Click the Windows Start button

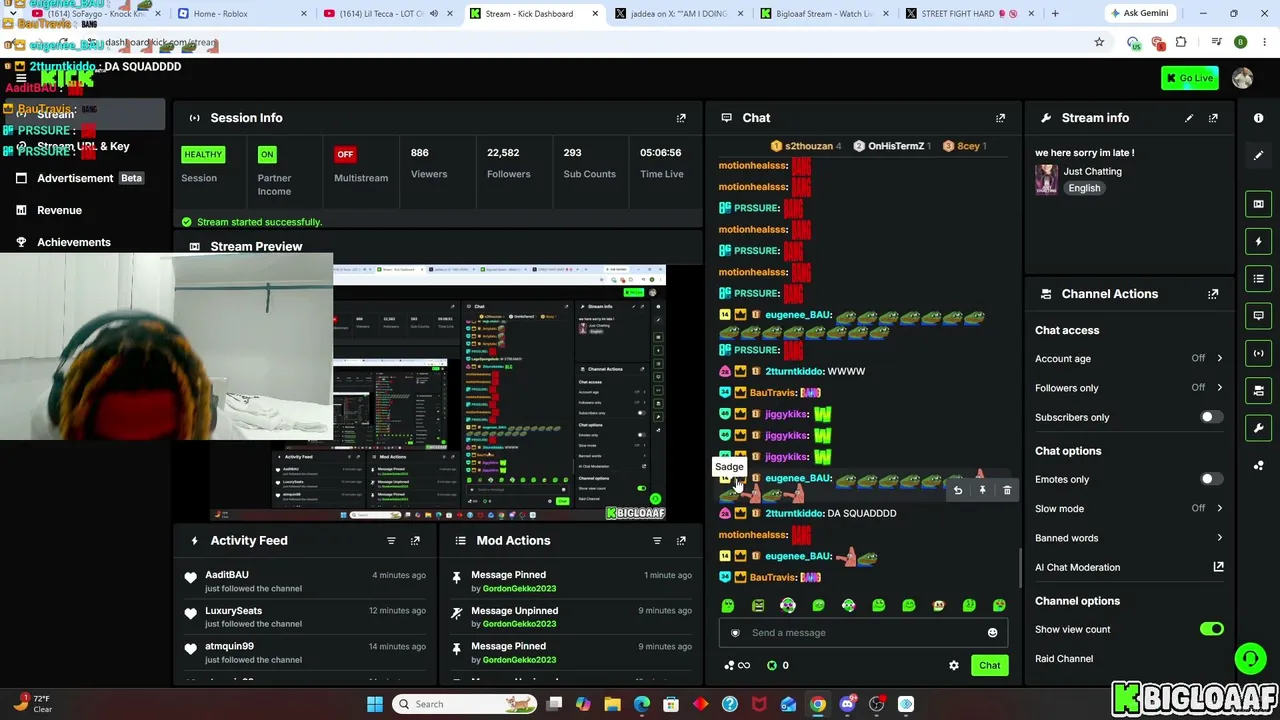(375, 704)
